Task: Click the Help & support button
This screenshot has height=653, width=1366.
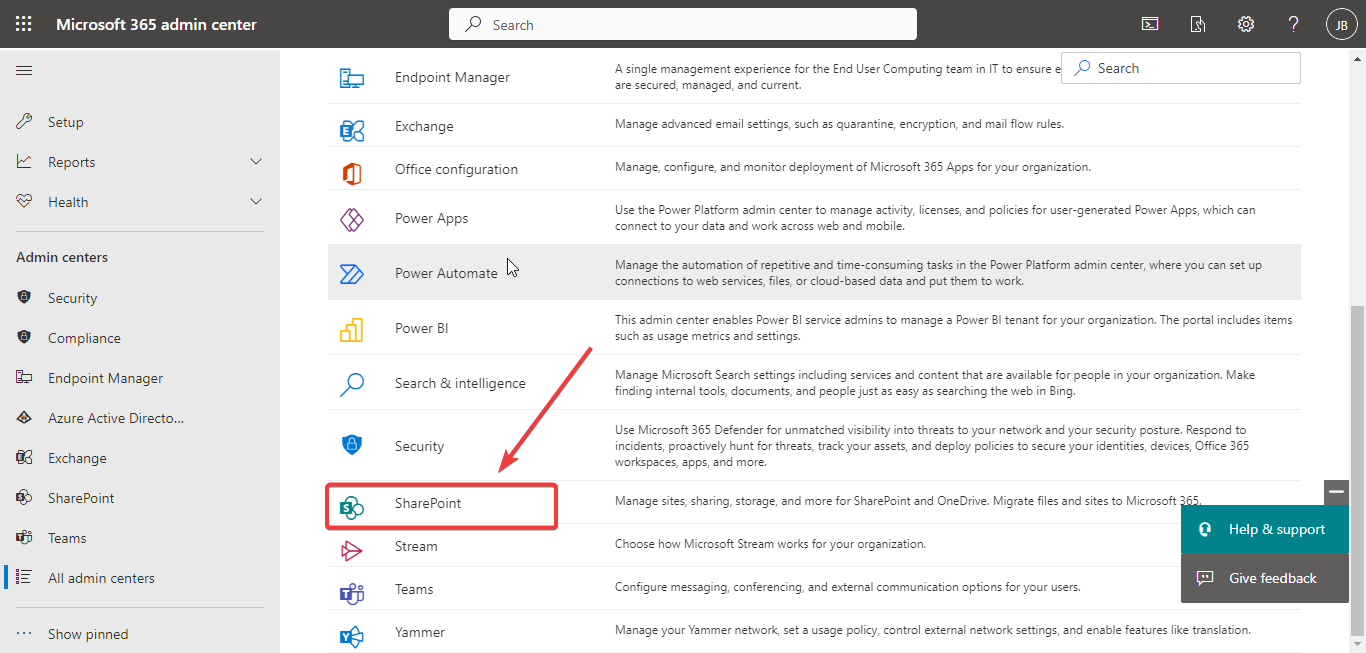Action: tap(1265, 529)
